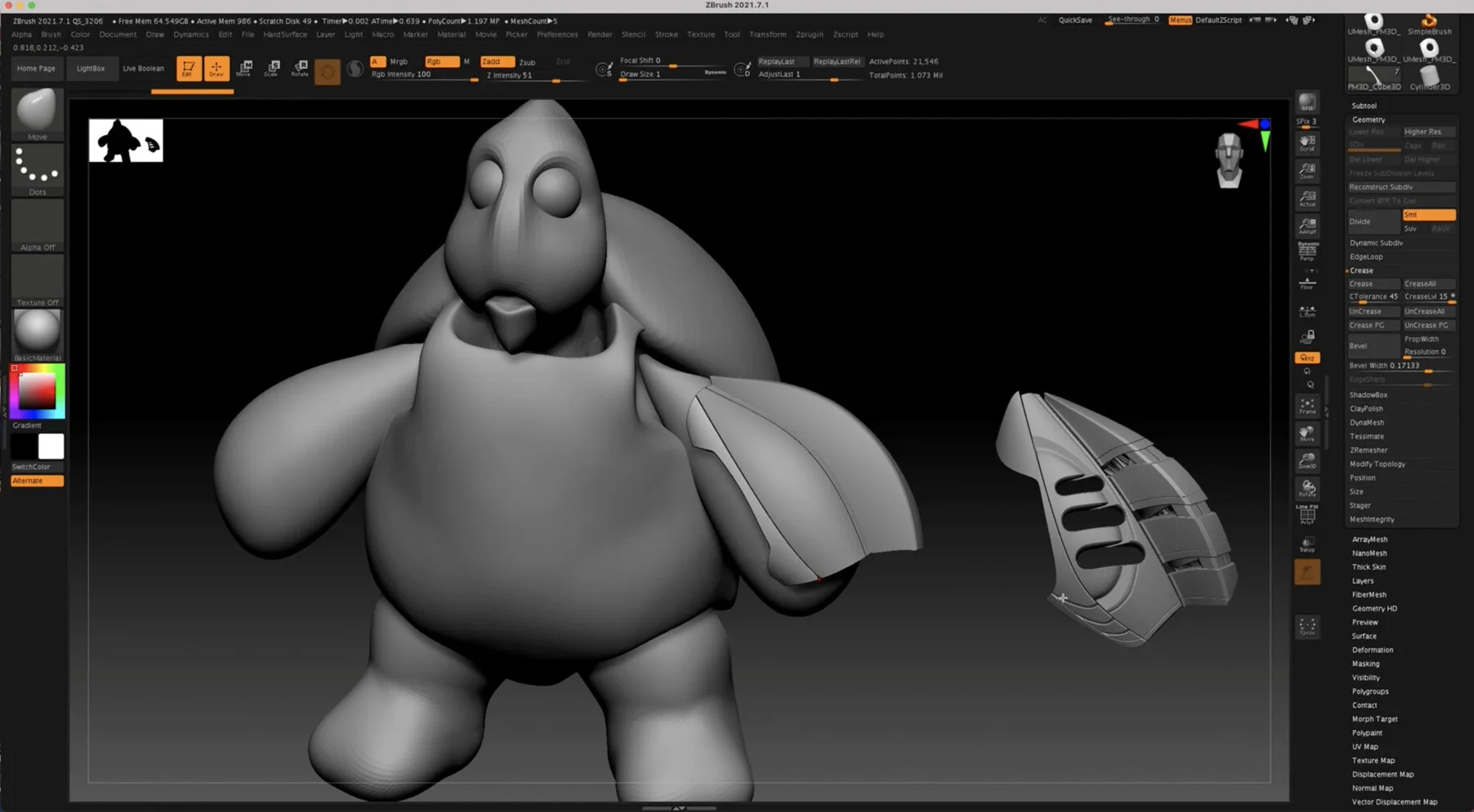Open the Texture Off selector
Screen dimensions: 1474x812
click(37, 280)
